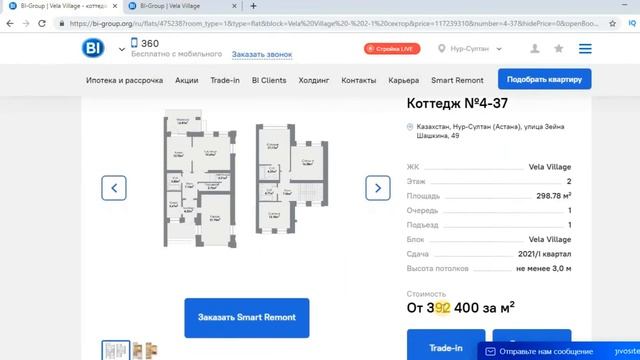Open Холдинг menu item
The height and width of the screenshot is (360, 640).
tap(313, 80)
